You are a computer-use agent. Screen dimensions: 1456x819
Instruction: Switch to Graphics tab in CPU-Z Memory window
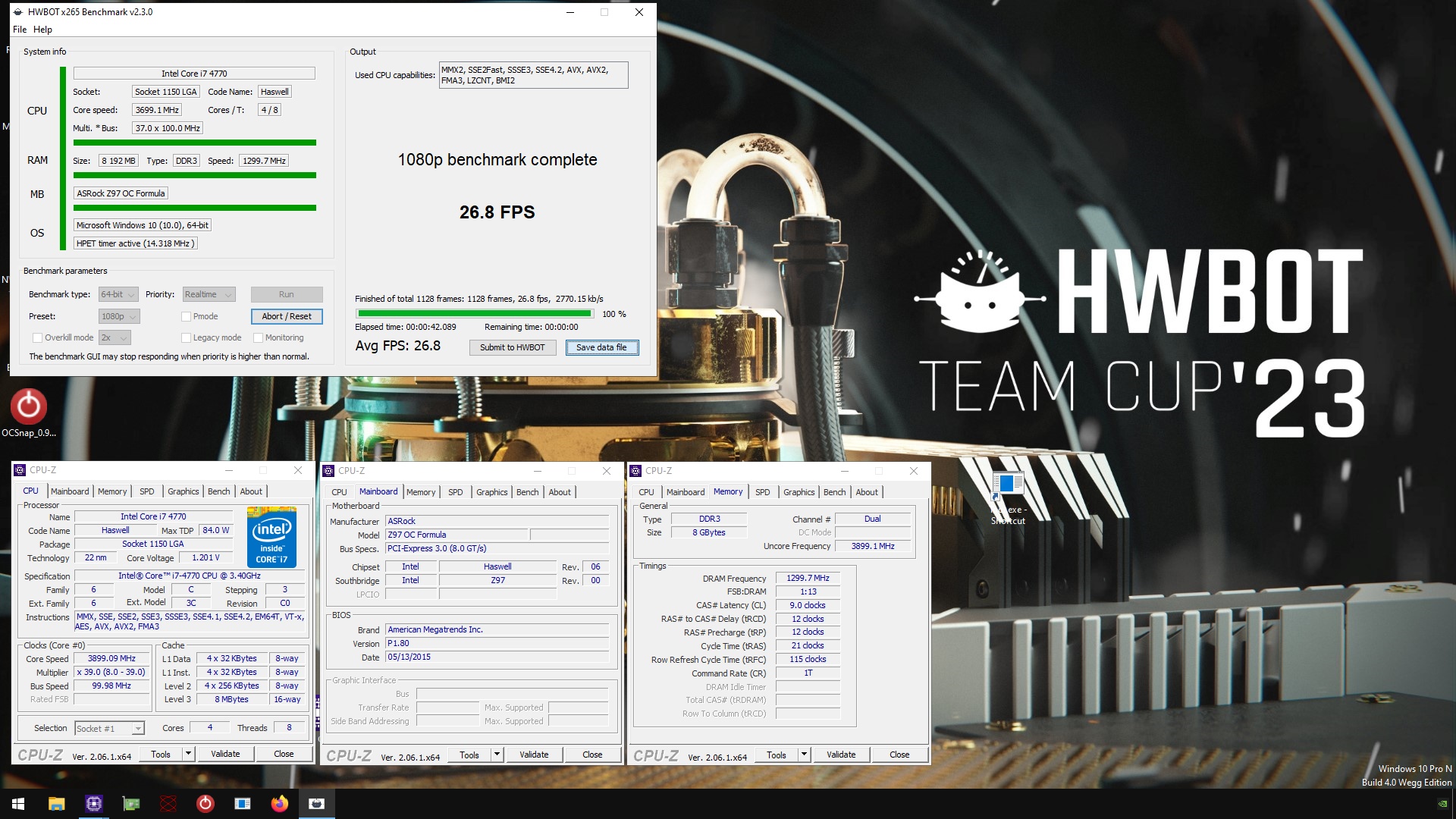pyautogui.click(x=799, y=492)
